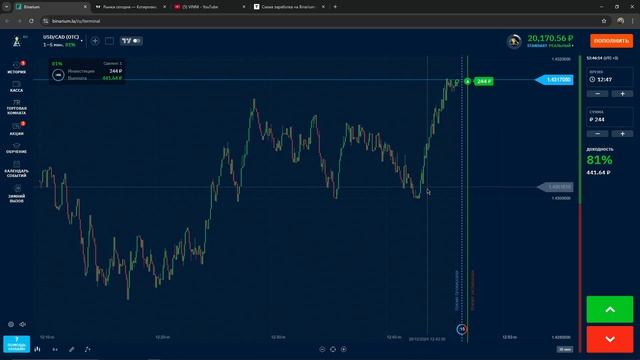Open the blue online help chat button
640x360 pixels.
point(17,344)
